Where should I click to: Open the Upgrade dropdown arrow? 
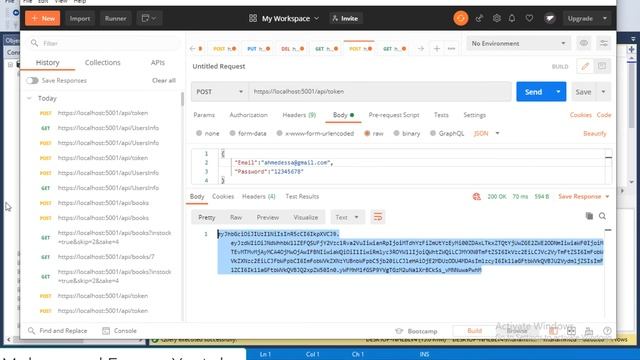605,18
